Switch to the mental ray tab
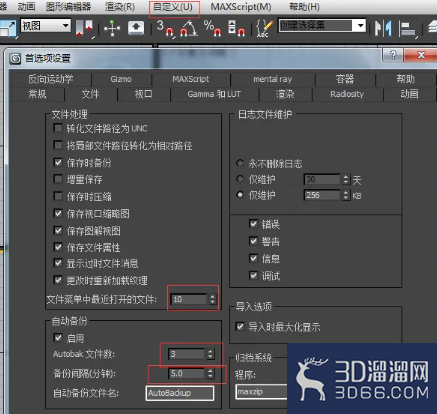This screenshot has height=414, width=437. [272, 79]
